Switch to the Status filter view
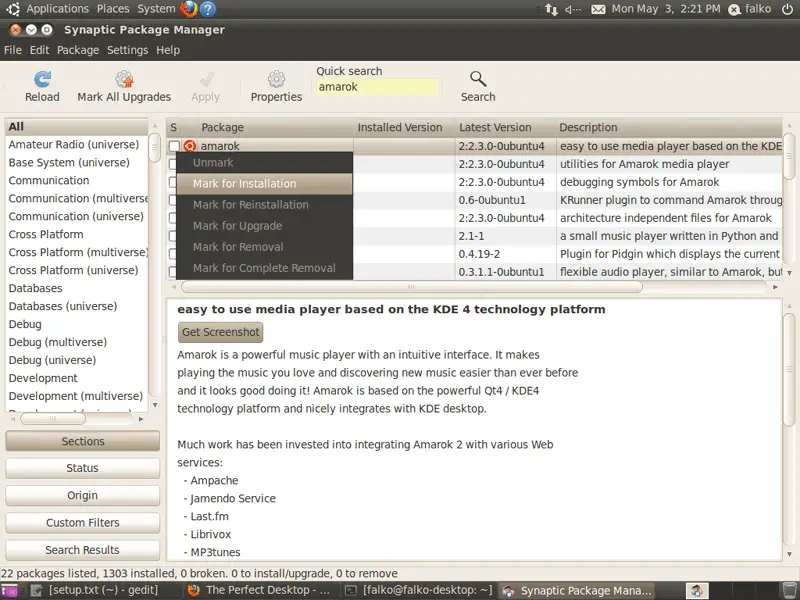Screen dimensions: 800x600 (x=83, y=468)
